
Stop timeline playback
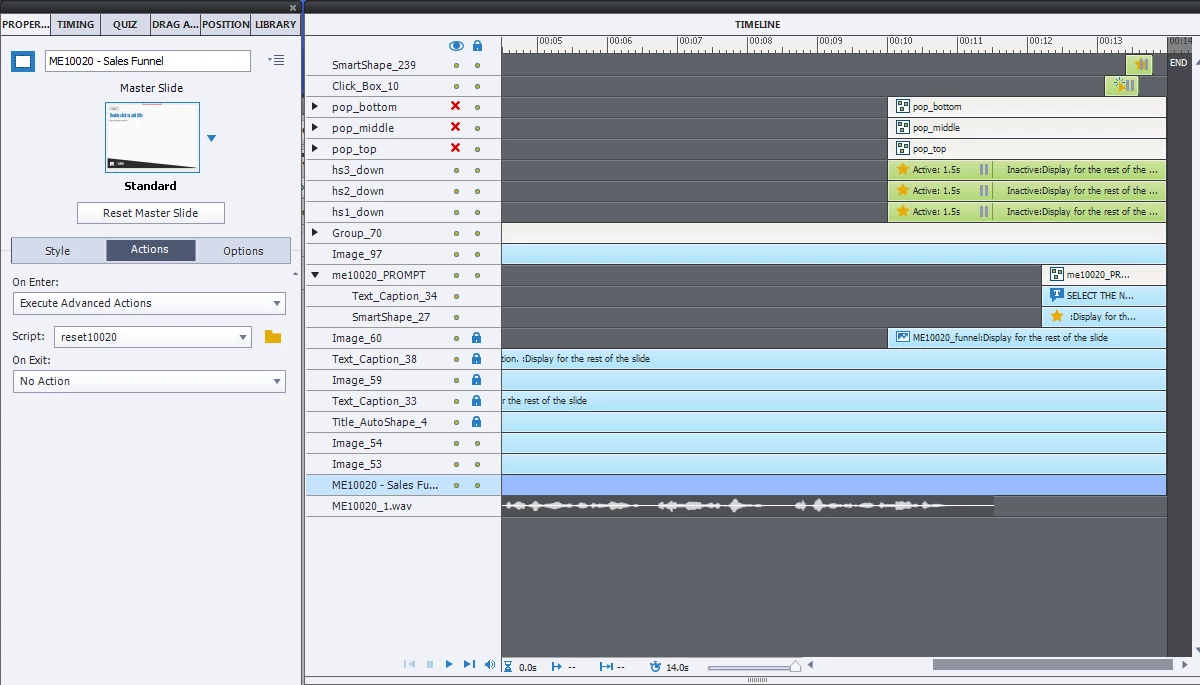430,664
